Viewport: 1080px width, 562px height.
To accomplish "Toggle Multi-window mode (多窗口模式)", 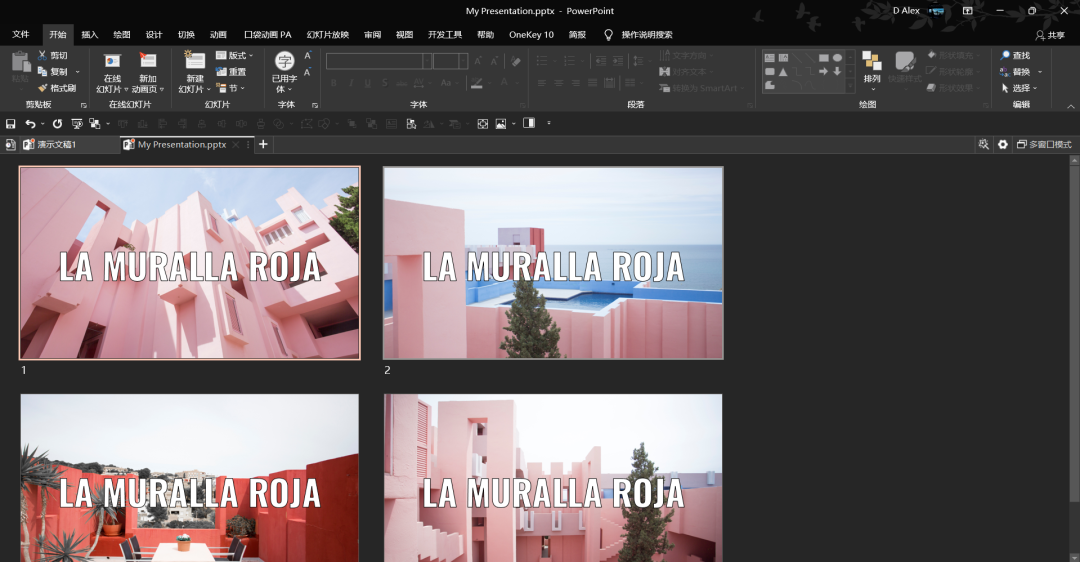I will 1045,145.
